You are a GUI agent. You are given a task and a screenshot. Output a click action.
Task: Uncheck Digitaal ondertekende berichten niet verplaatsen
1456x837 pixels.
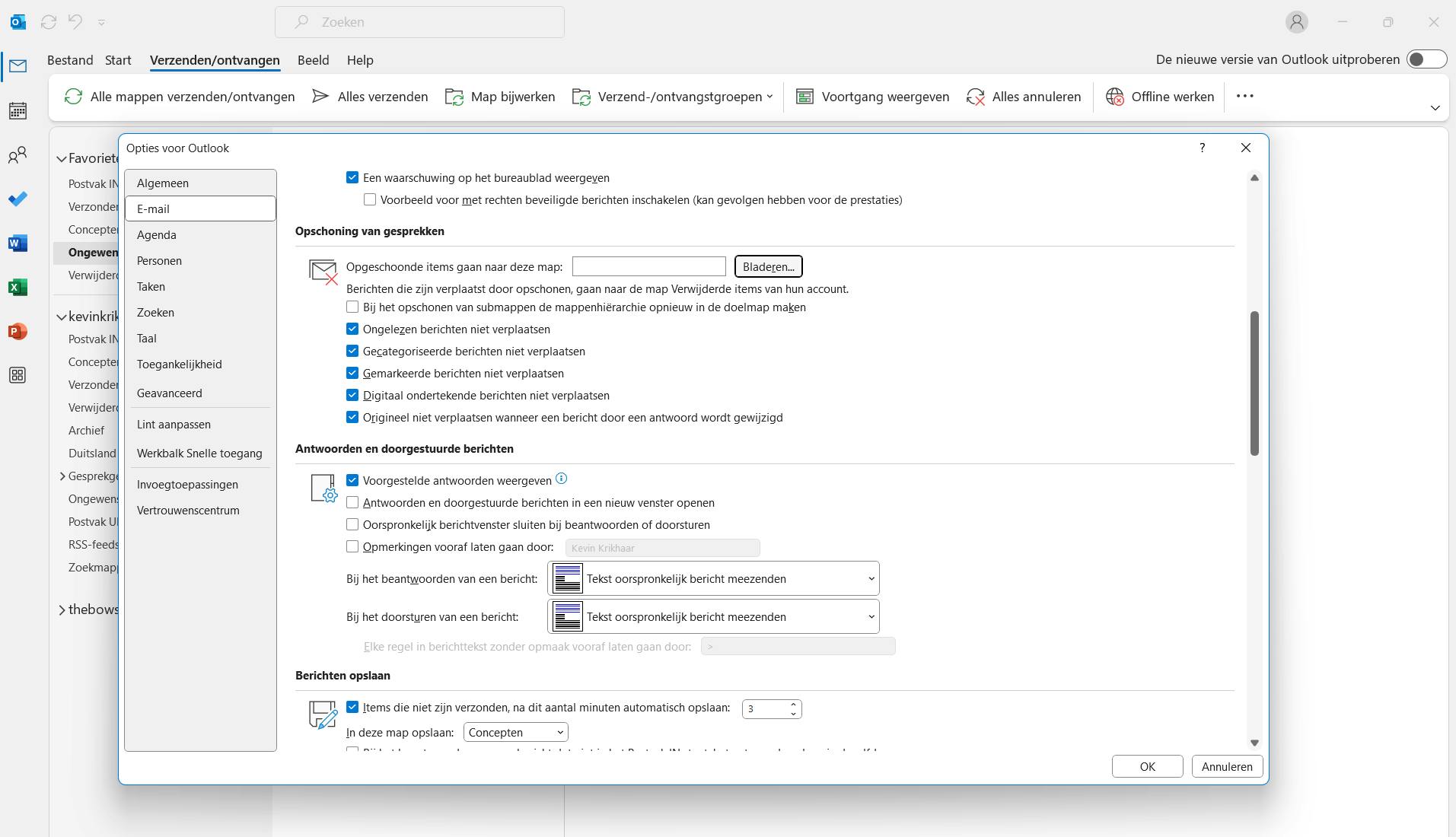pyautogui.click(x=352, y=395)
